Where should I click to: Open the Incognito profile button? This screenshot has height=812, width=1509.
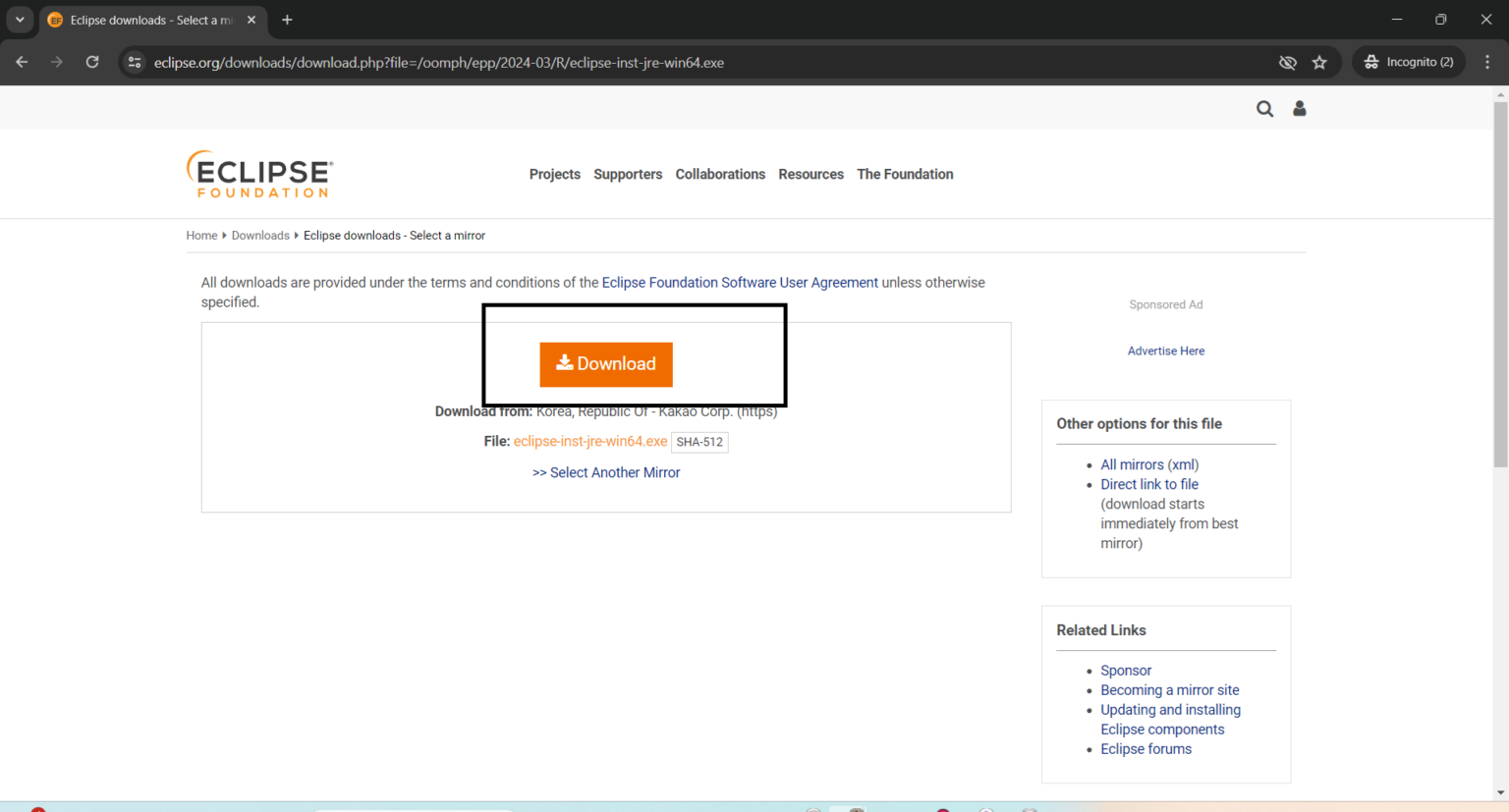1409,62
